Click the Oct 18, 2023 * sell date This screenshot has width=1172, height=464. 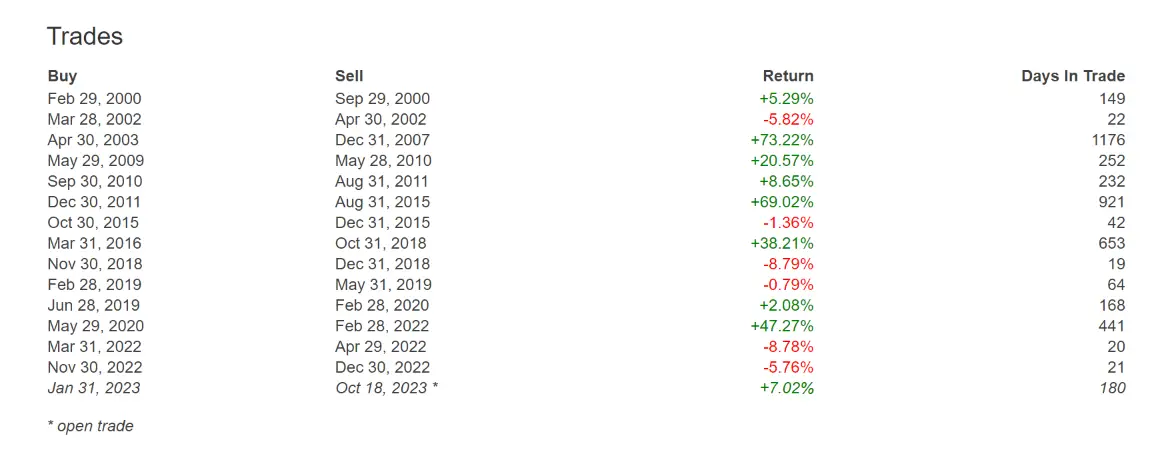386,388
